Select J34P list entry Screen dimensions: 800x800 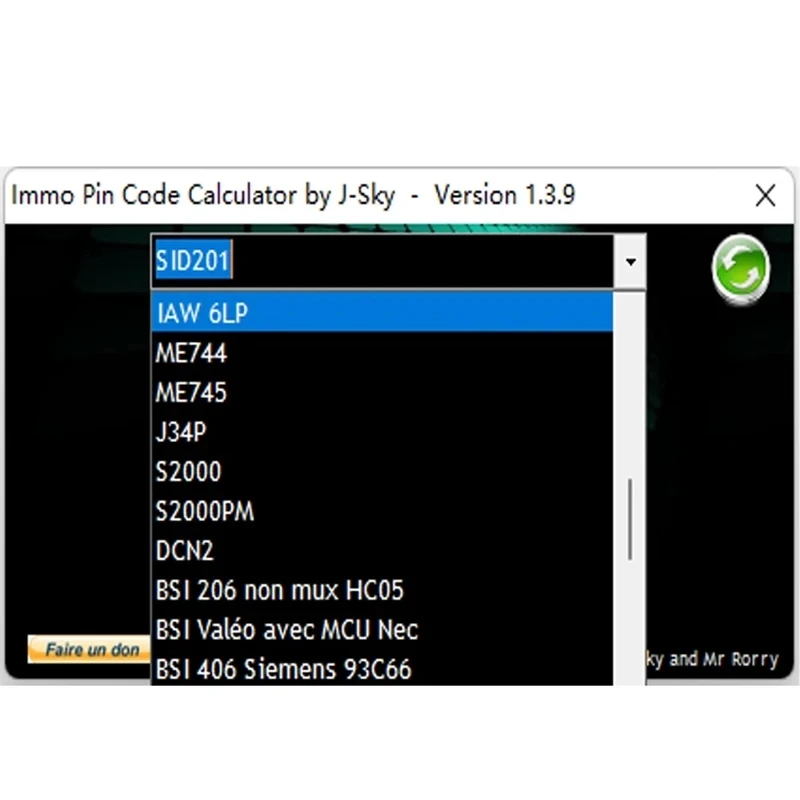383,432
